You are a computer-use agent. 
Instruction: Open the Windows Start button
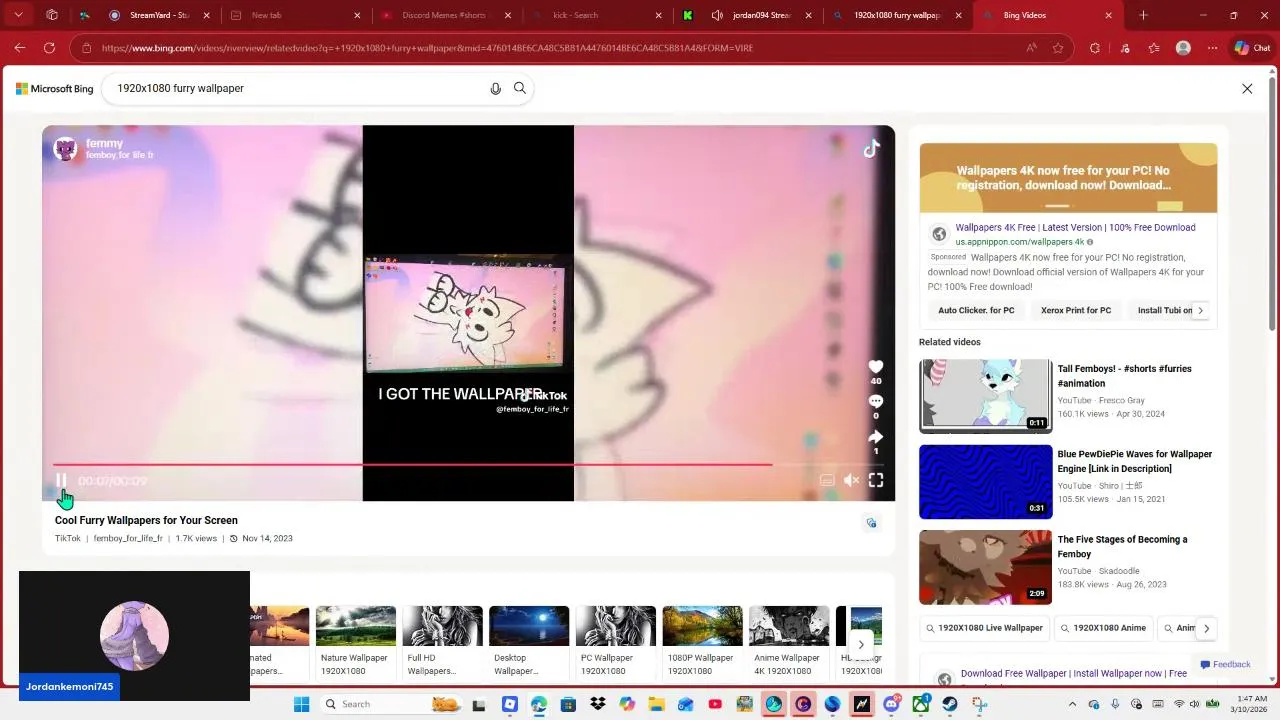click(x=301, y=704)
